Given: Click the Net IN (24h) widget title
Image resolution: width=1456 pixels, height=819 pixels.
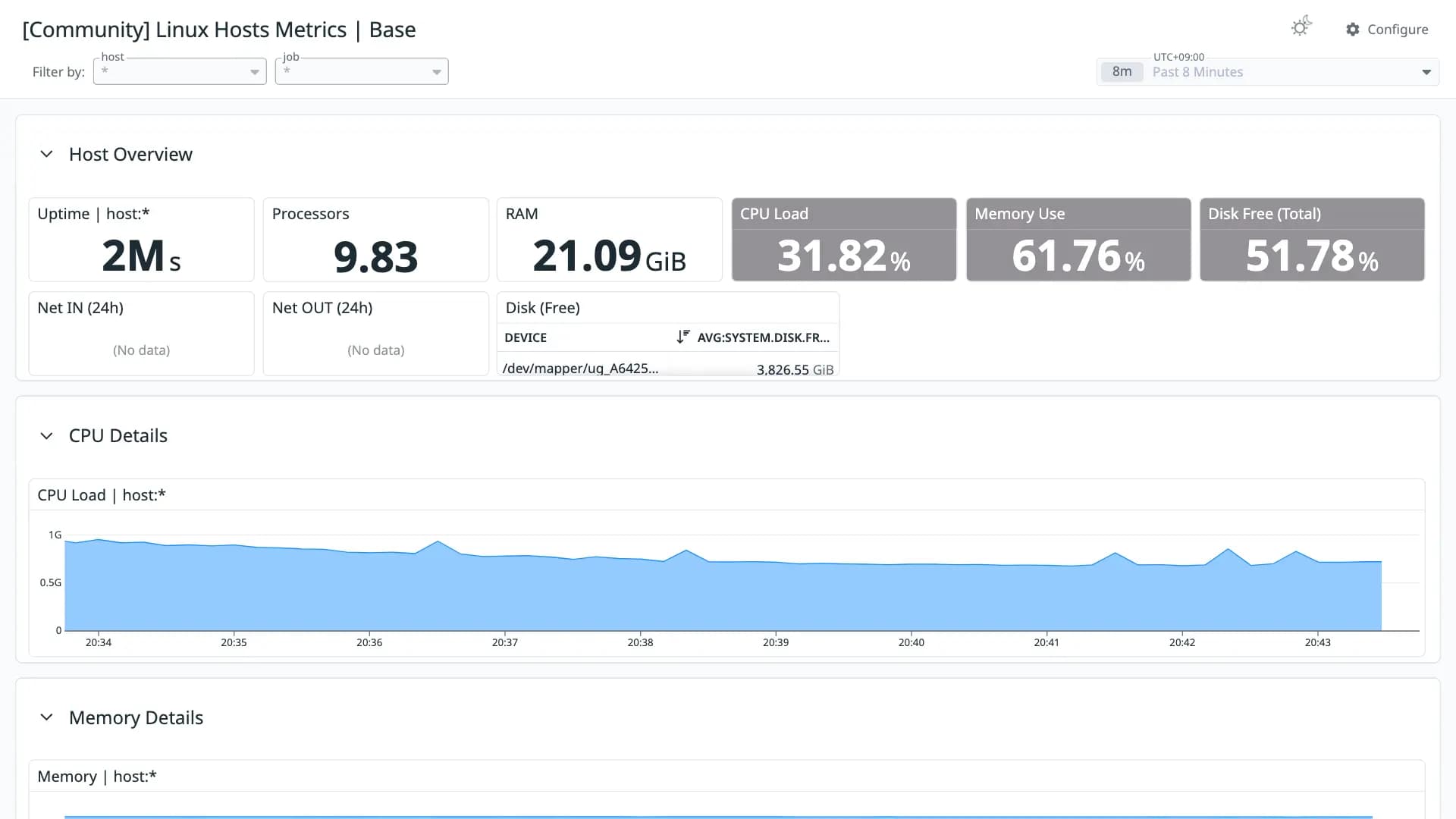Looking at the screenshot, I should (80, 308).
